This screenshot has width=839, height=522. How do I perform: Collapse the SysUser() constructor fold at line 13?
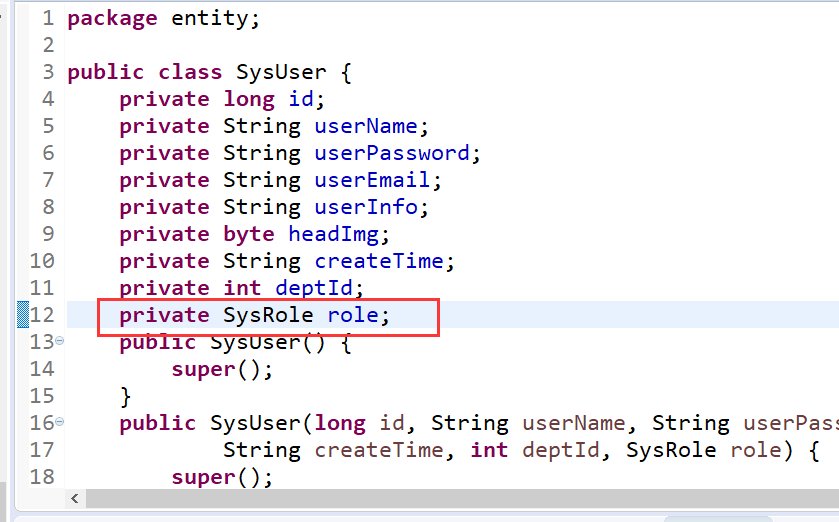(59, 341)
